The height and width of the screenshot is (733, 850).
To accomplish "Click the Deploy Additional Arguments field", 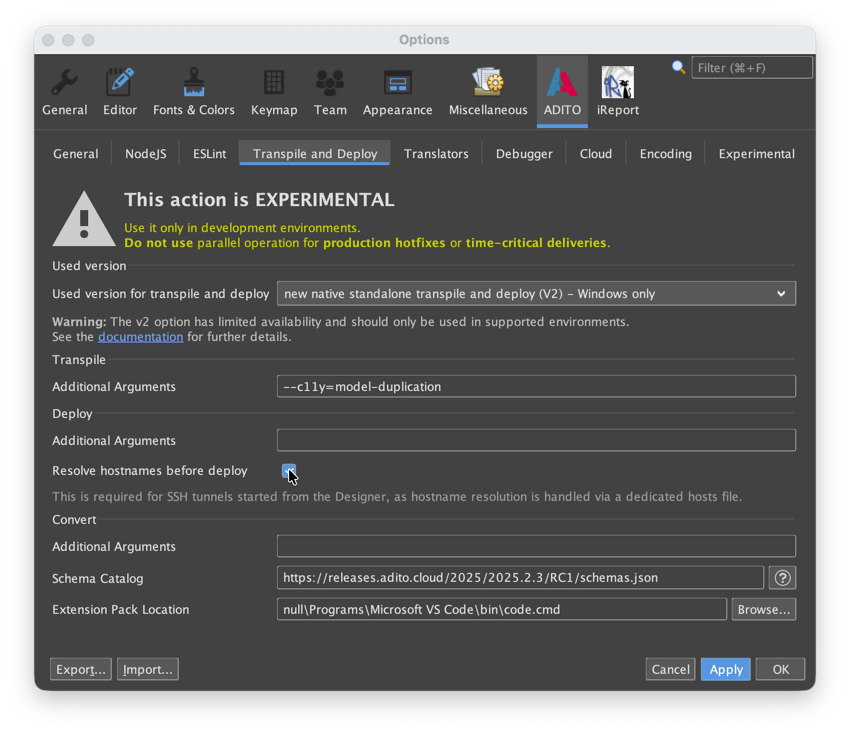I will pyautogui.click(x=535, y=440).
